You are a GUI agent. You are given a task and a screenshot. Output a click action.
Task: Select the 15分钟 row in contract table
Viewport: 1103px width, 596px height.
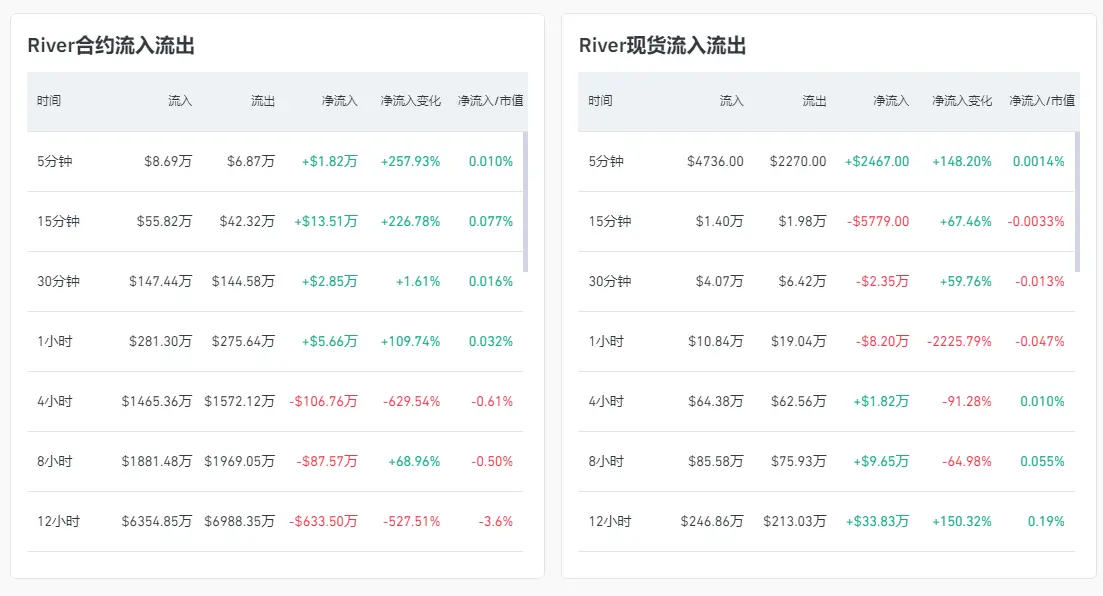tap(275, 222)
